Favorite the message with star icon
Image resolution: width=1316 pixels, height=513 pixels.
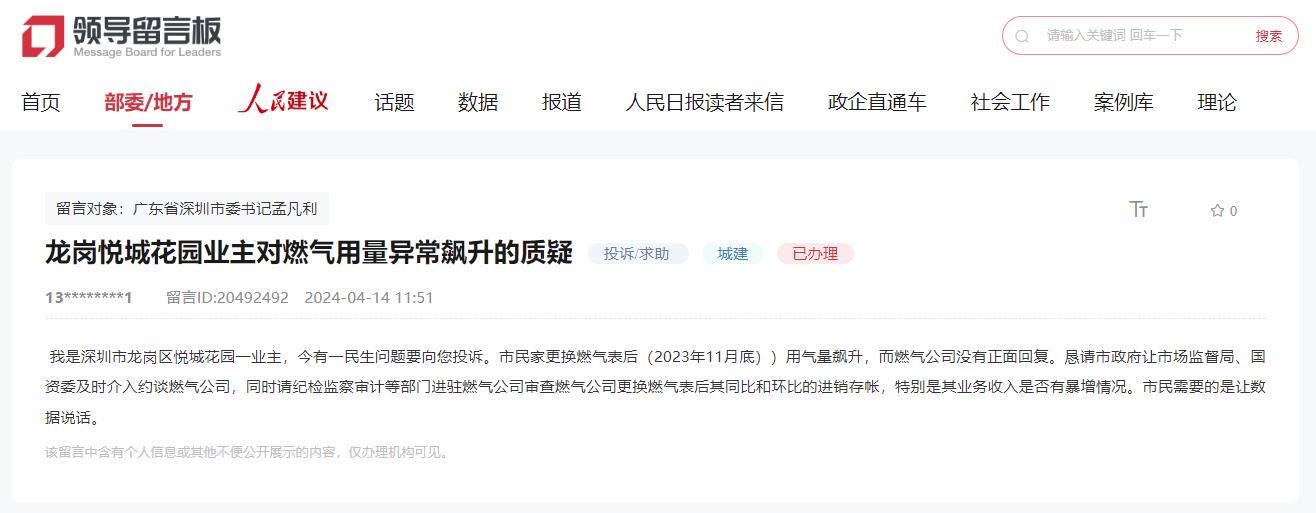pyautogui.click(x=1217, y=210)
